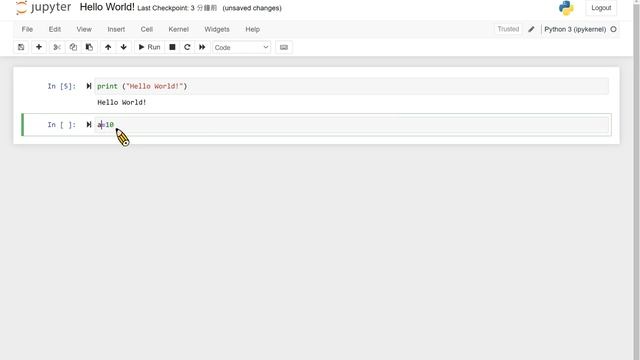Open the Cell menu
The height and width of the screenshot is (360, 640).
147,29
